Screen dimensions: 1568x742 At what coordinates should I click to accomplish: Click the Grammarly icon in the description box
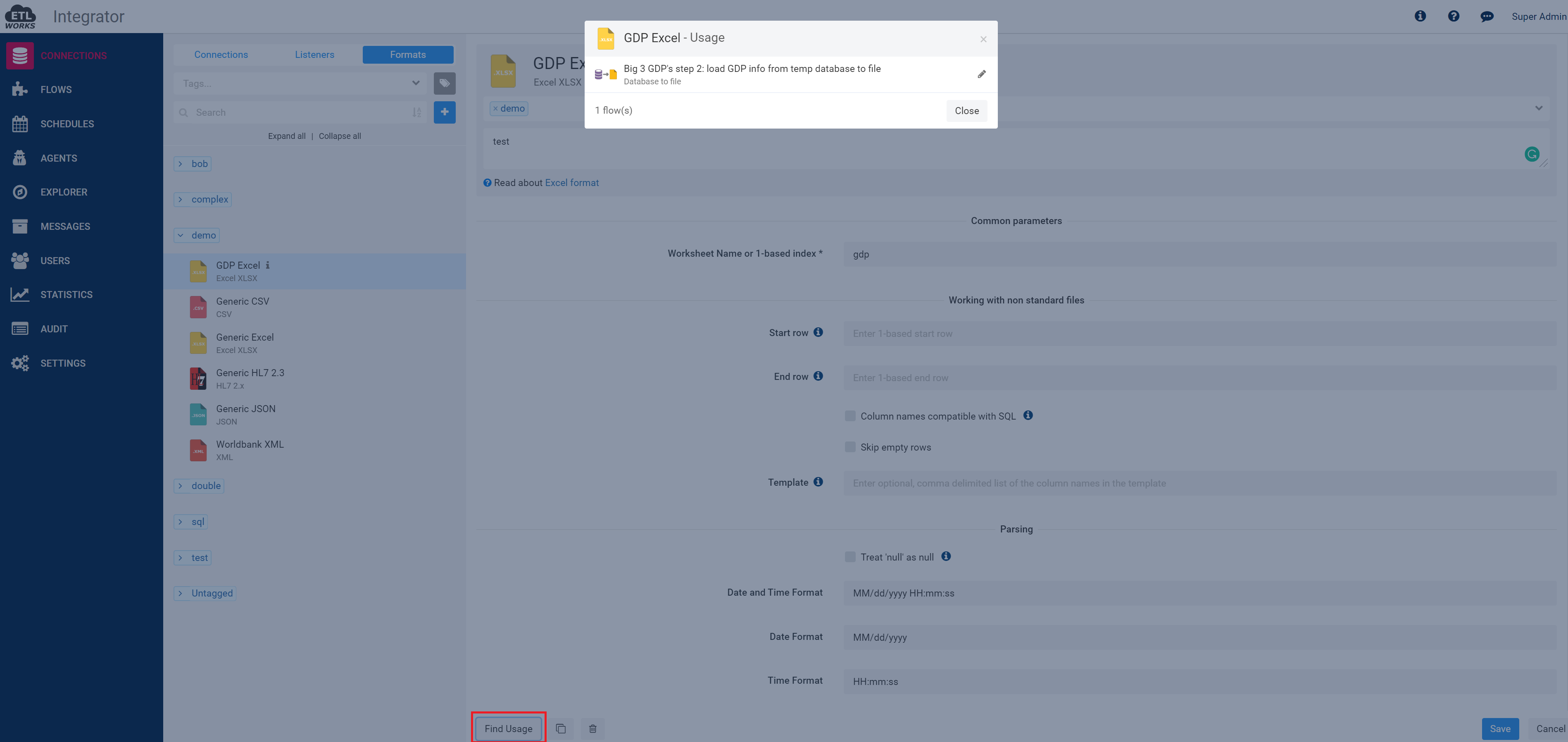[x=1532, y=154]
